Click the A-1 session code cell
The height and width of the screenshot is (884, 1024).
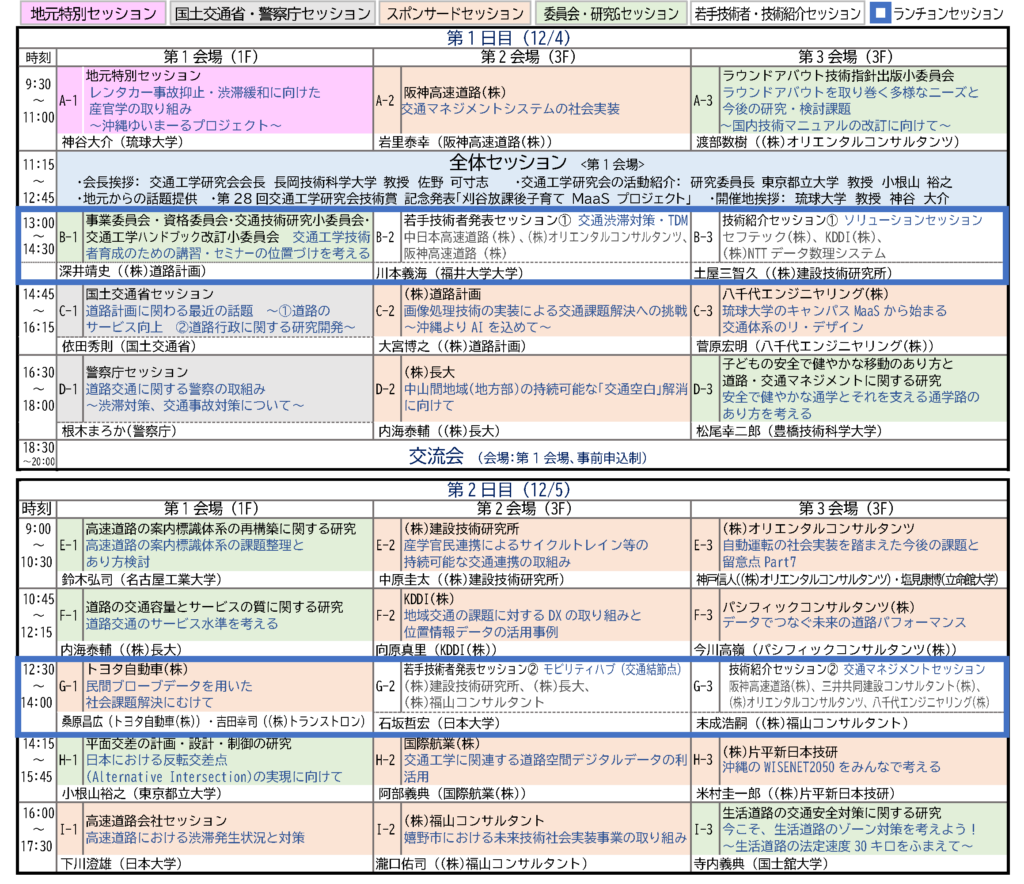tap(69, 101)
